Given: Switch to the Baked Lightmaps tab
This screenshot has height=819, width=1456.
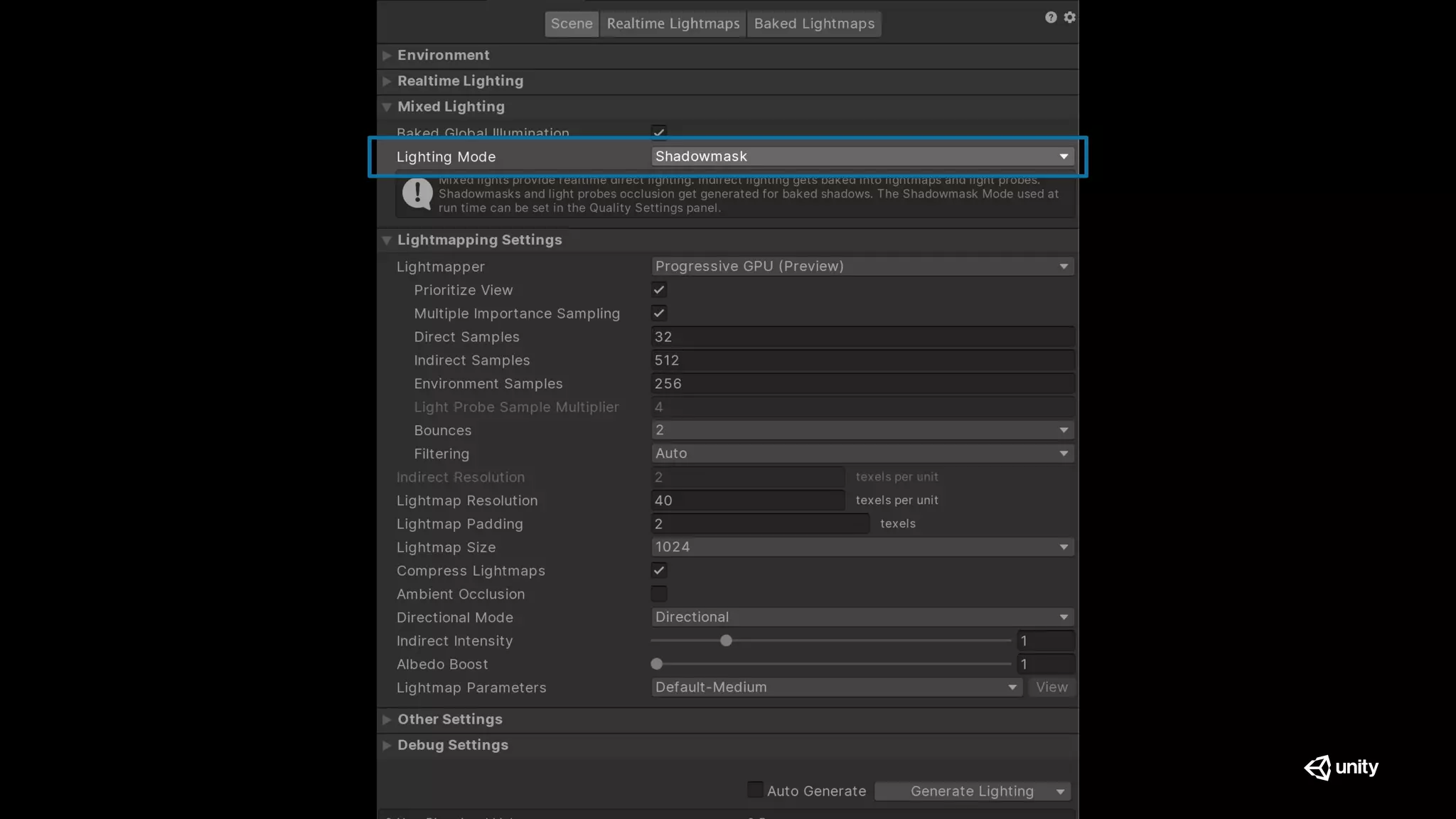Looking at the screenshot, I should [x=814, y=24].
